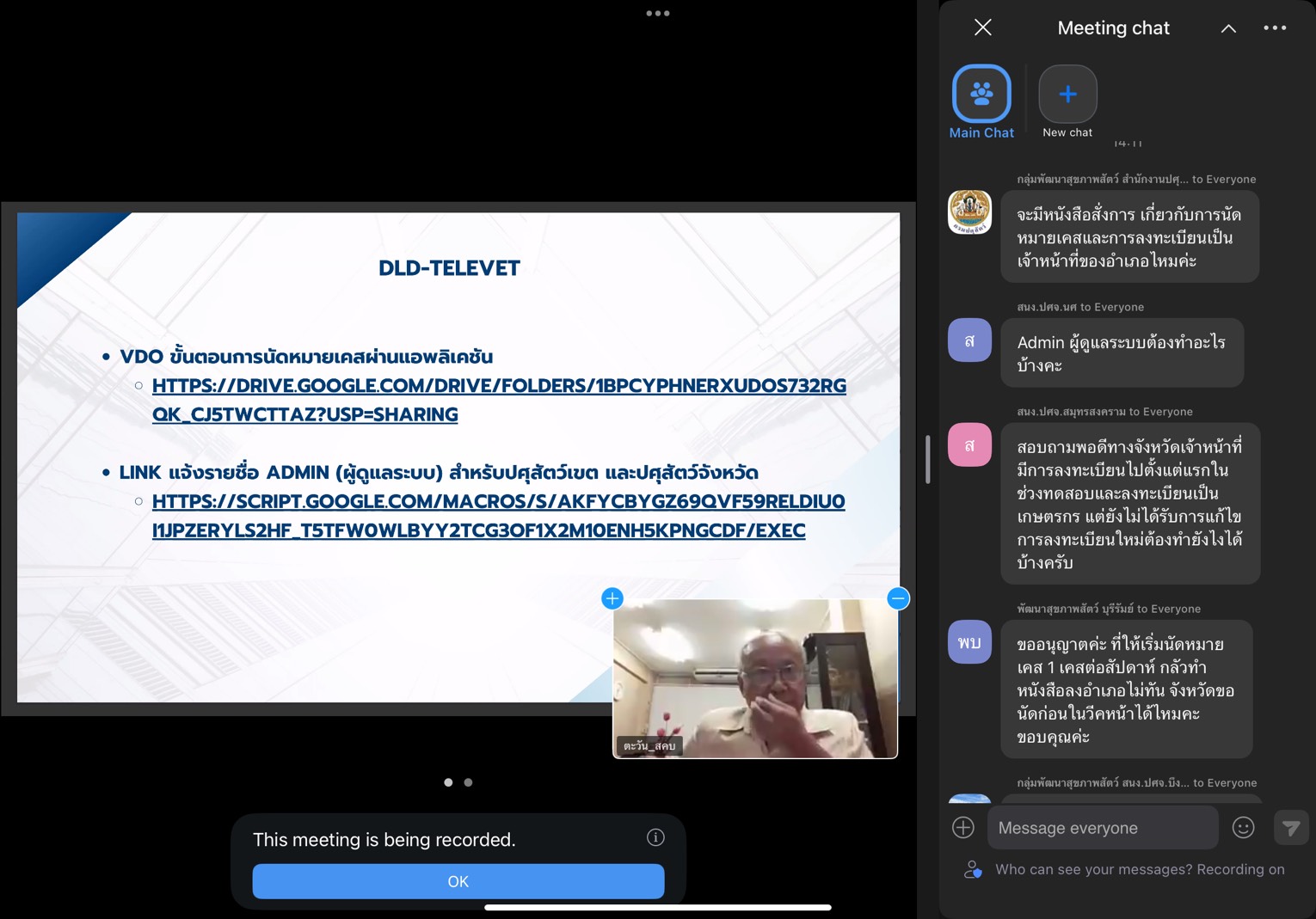Switch to second page indicator dot
This screenshot has height=919, width=1316.
[468, 782]
